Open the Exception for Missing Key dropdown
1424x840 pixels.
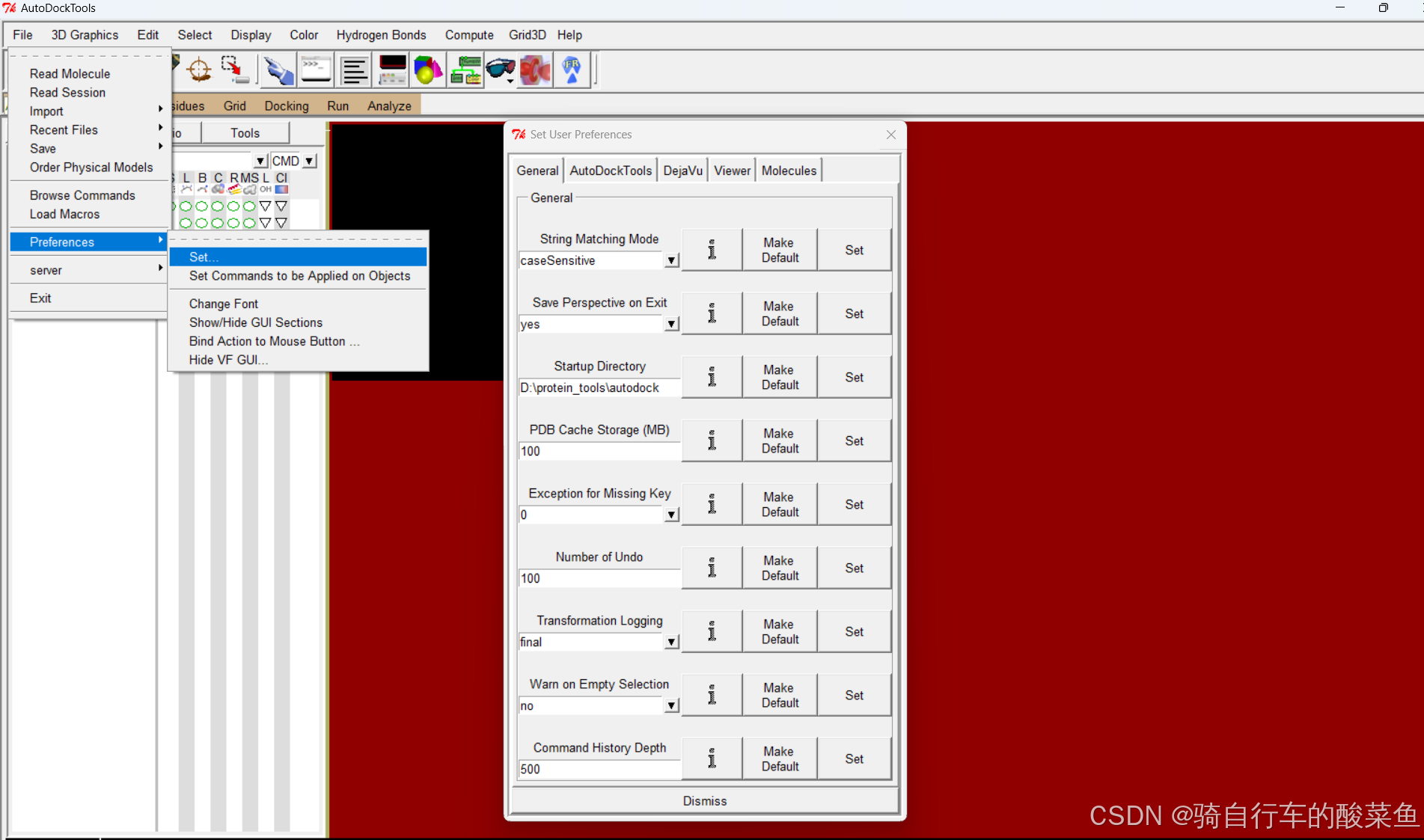671,515
